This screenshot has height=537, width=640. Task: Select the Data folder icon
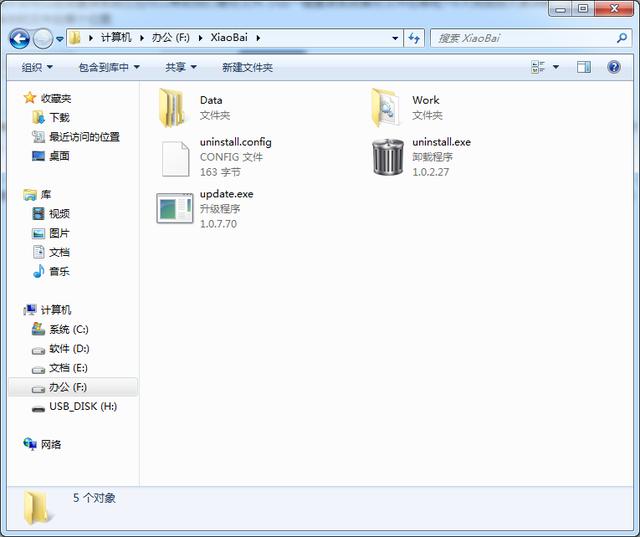click(172, 108)
